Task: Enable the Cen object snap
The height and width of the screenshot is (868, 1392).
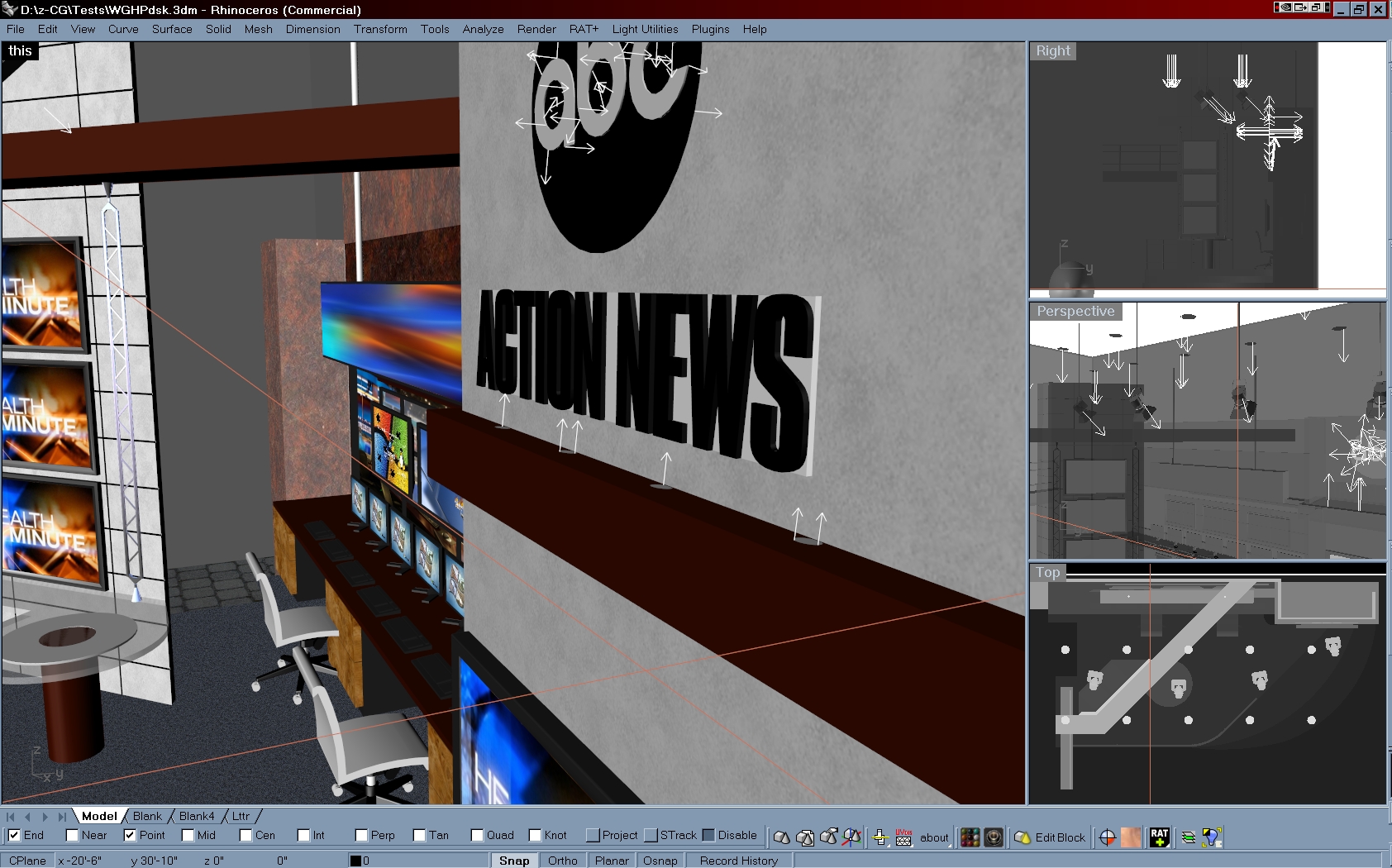Action: 246,835
